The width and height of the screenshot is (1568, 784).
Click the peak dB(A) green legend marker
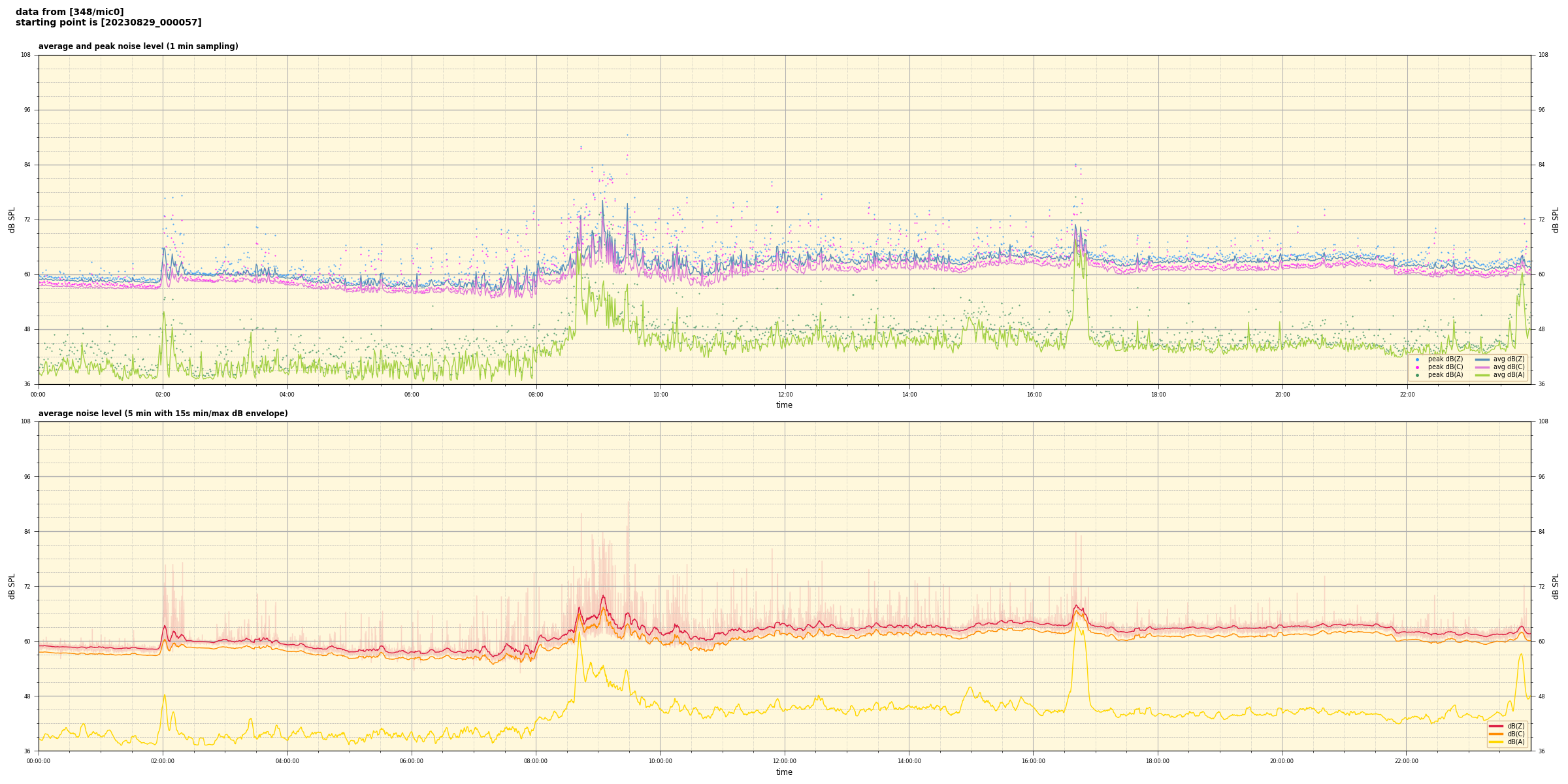1417,375
